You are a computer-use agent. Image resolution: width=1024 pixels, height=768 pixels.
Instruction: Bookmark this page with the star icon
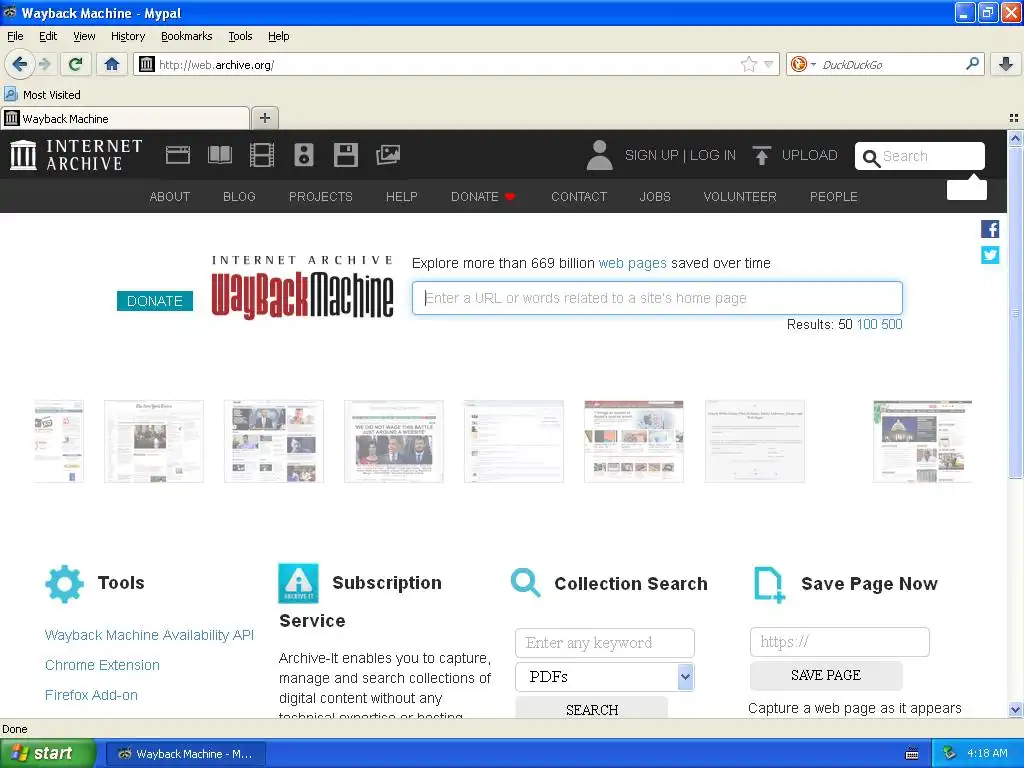(748, 64)
